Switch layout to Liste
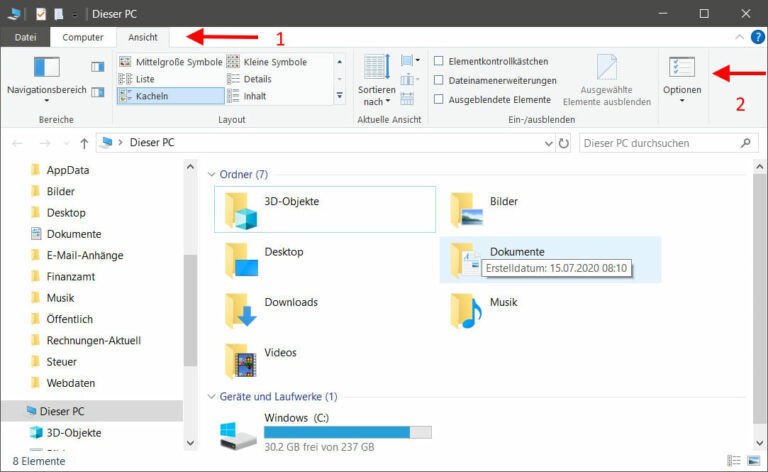This screenshot has height=472, width=768. 137,79
